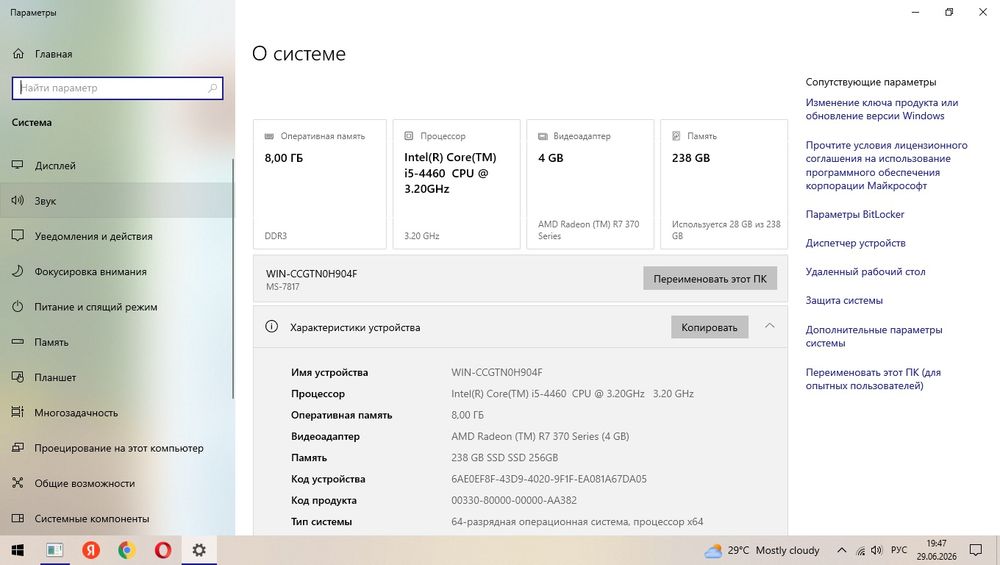Click device ID 6AE0EF8F-43D9-4020-9F1F-EA081A67DA05
This screenshot has height=565, width=1000.
[548, 479]
